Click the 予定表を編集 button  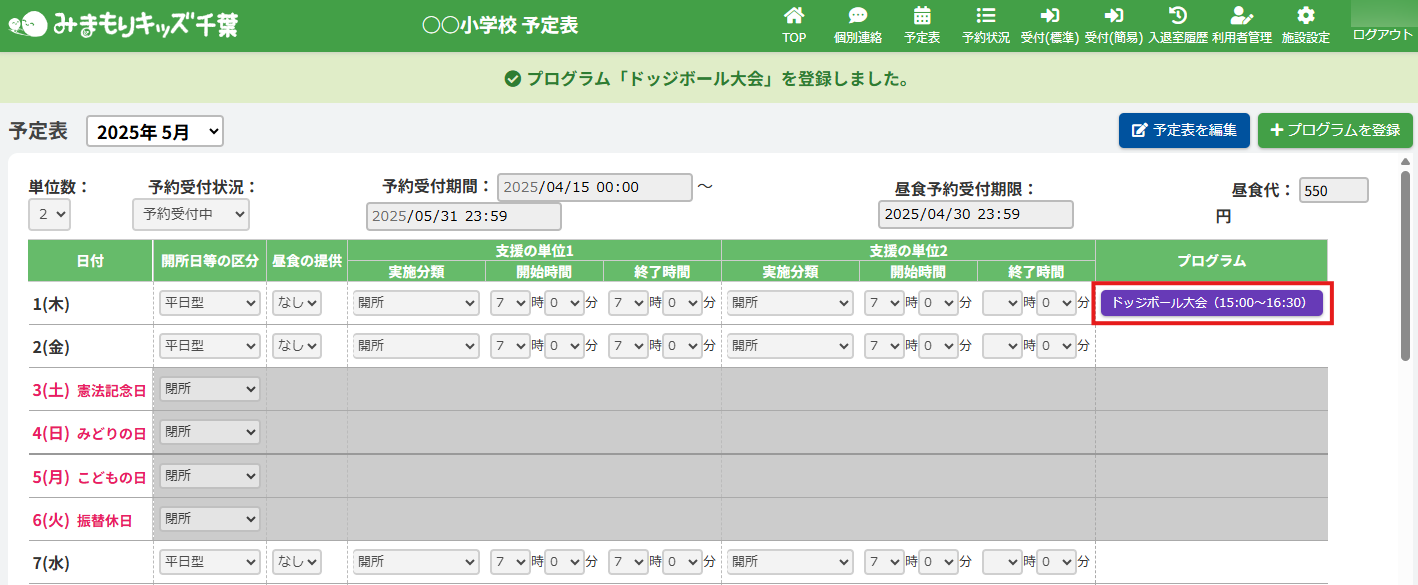point(1184,131)
